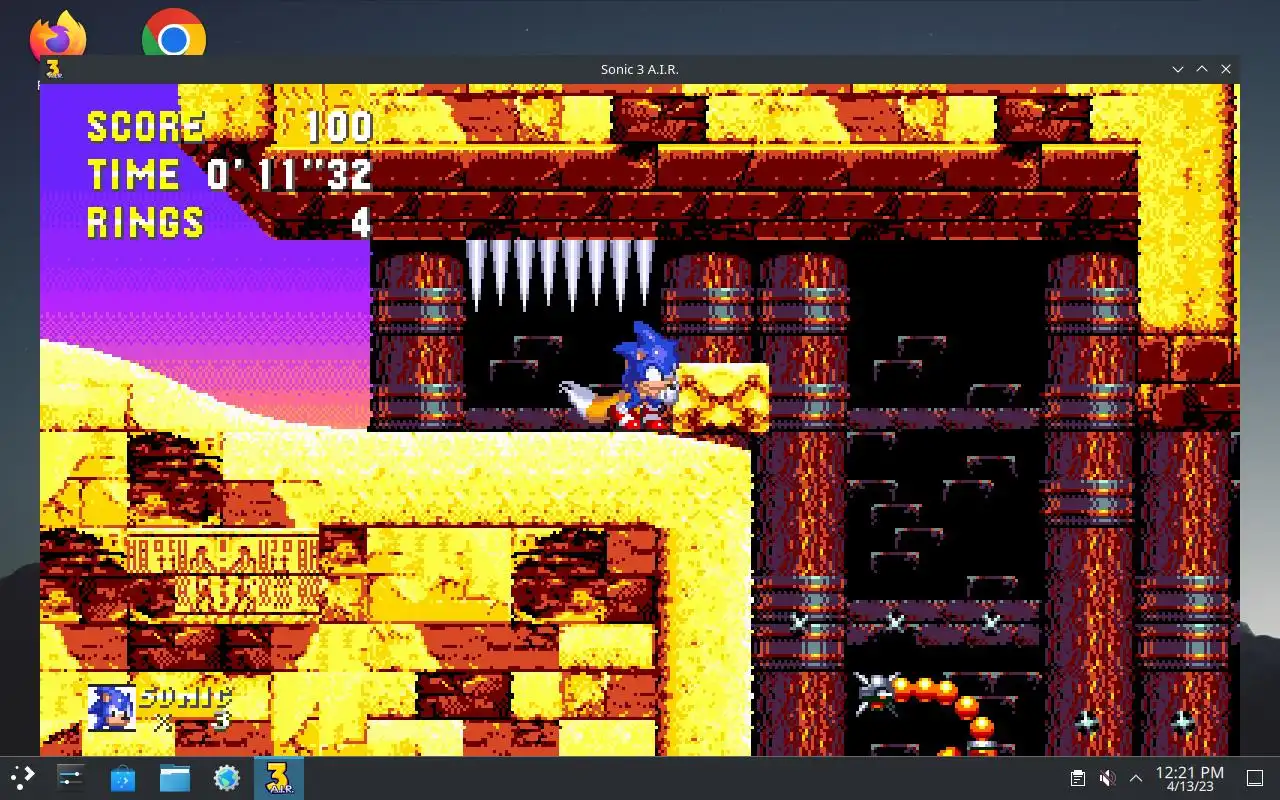
Task: Click the RINGS counter in the HUD
Action: pyautogui.click(x=230, y=222)
